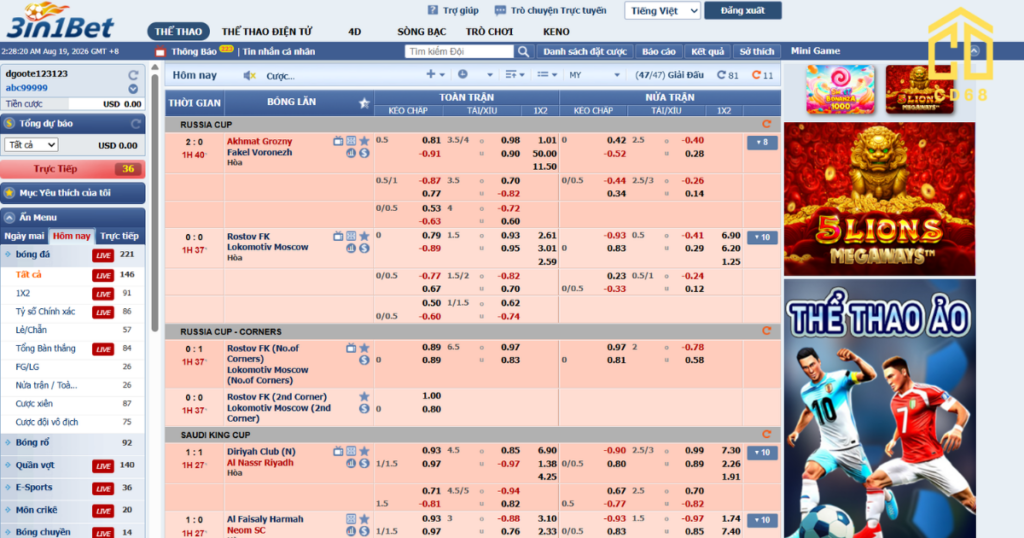Refresh the RUSSIA CUP league section
The image size is (1024, 538).
767,124
